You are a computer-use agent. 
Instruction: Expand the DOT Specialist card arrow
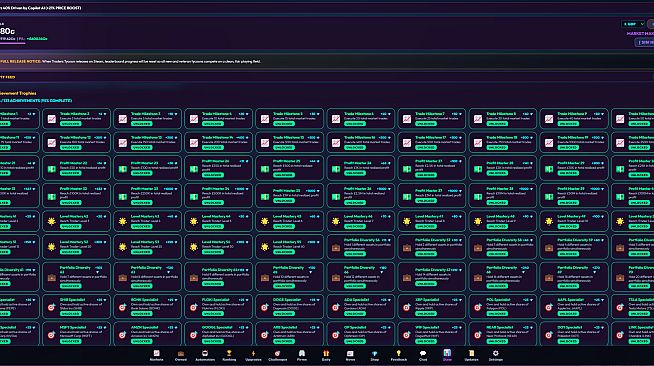tap(602, 328)
